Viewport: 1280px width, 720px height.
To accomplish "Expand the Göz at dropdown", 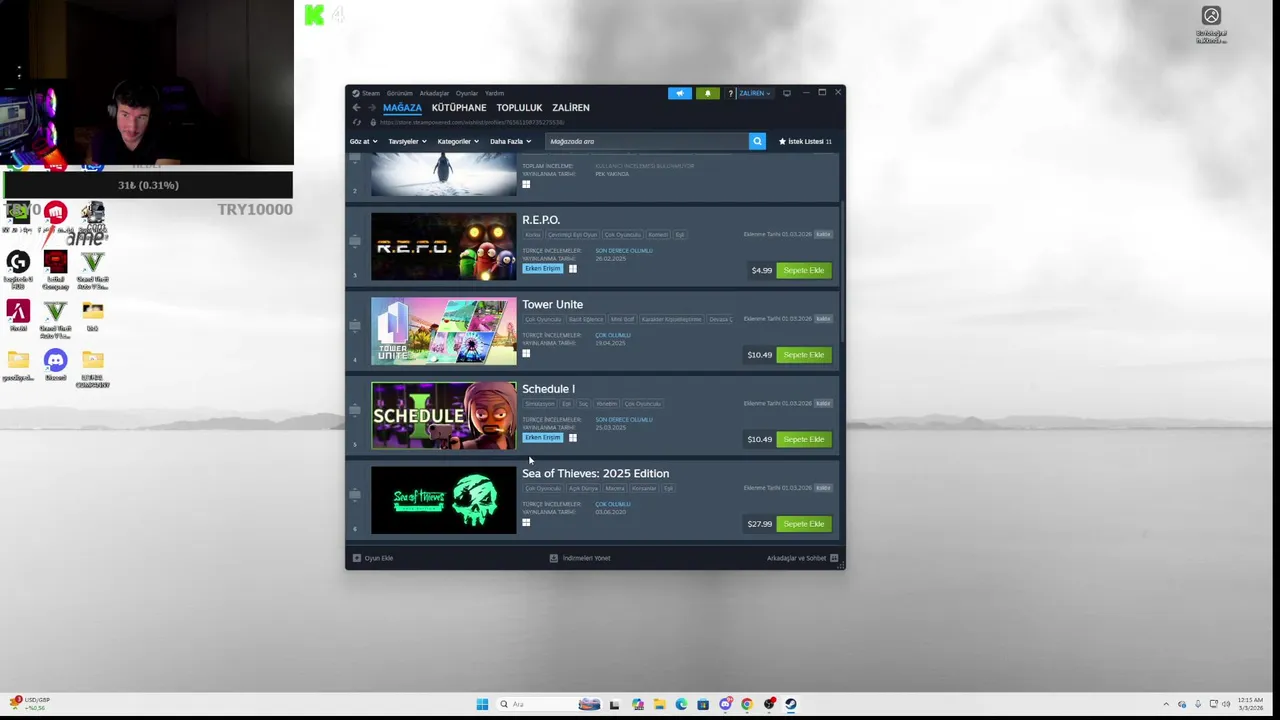I will tap(363, 141).
